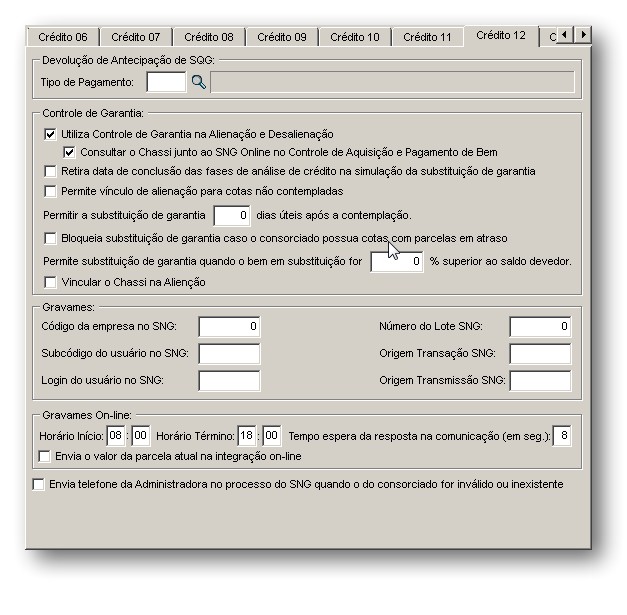Uncheck Utiliza Controle de Garantia na Alienação
The height and width of the screenshot is (615, 627).
50,134
